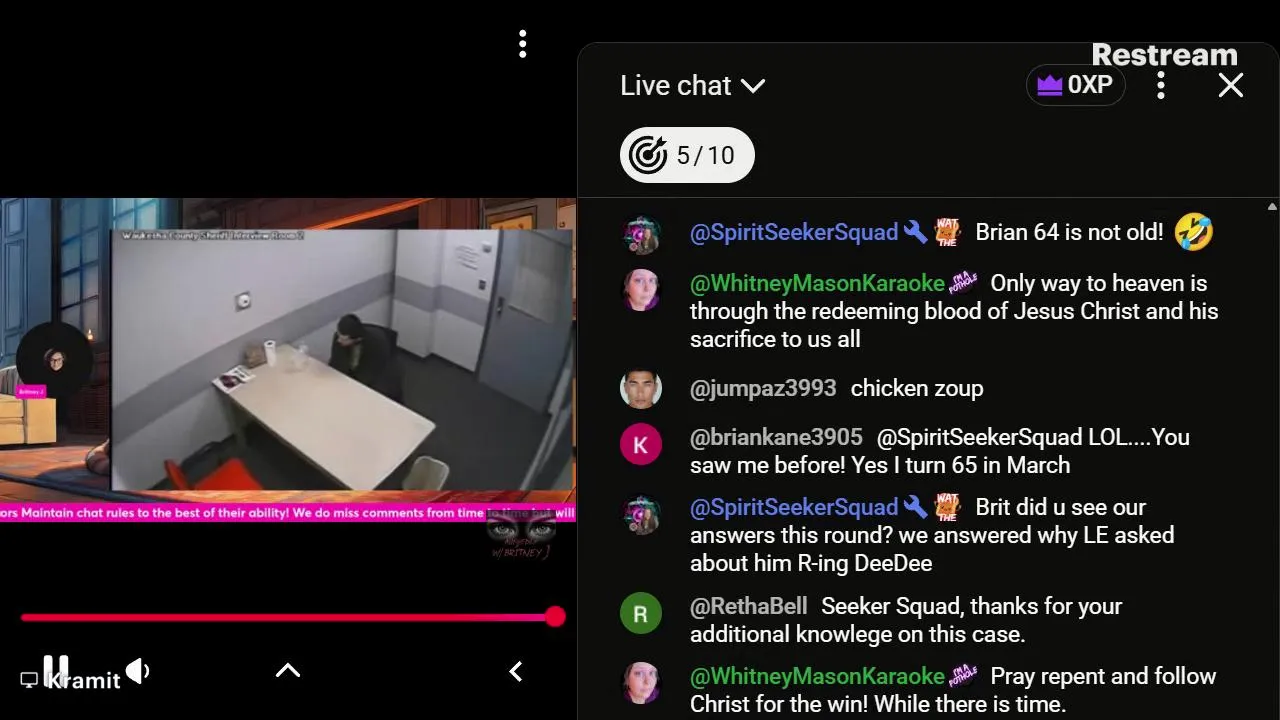This screenshot has height=720, width=1280.
Task: Open the 5/10 target goal chip
Action: pos(687,155)
